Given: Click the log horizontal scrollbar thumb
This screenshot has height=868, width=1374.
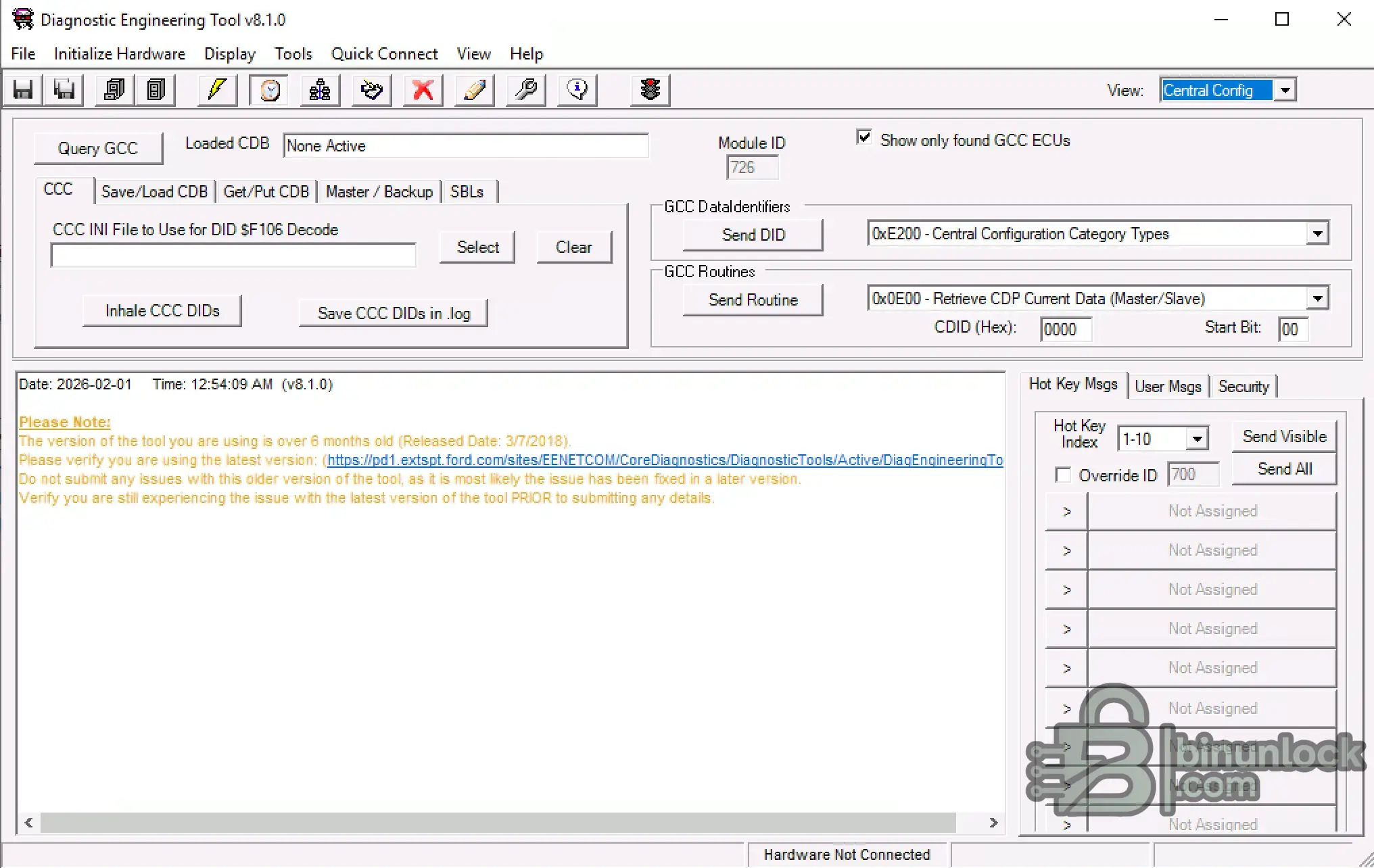Looking at the screenshot, I should 498,823.
